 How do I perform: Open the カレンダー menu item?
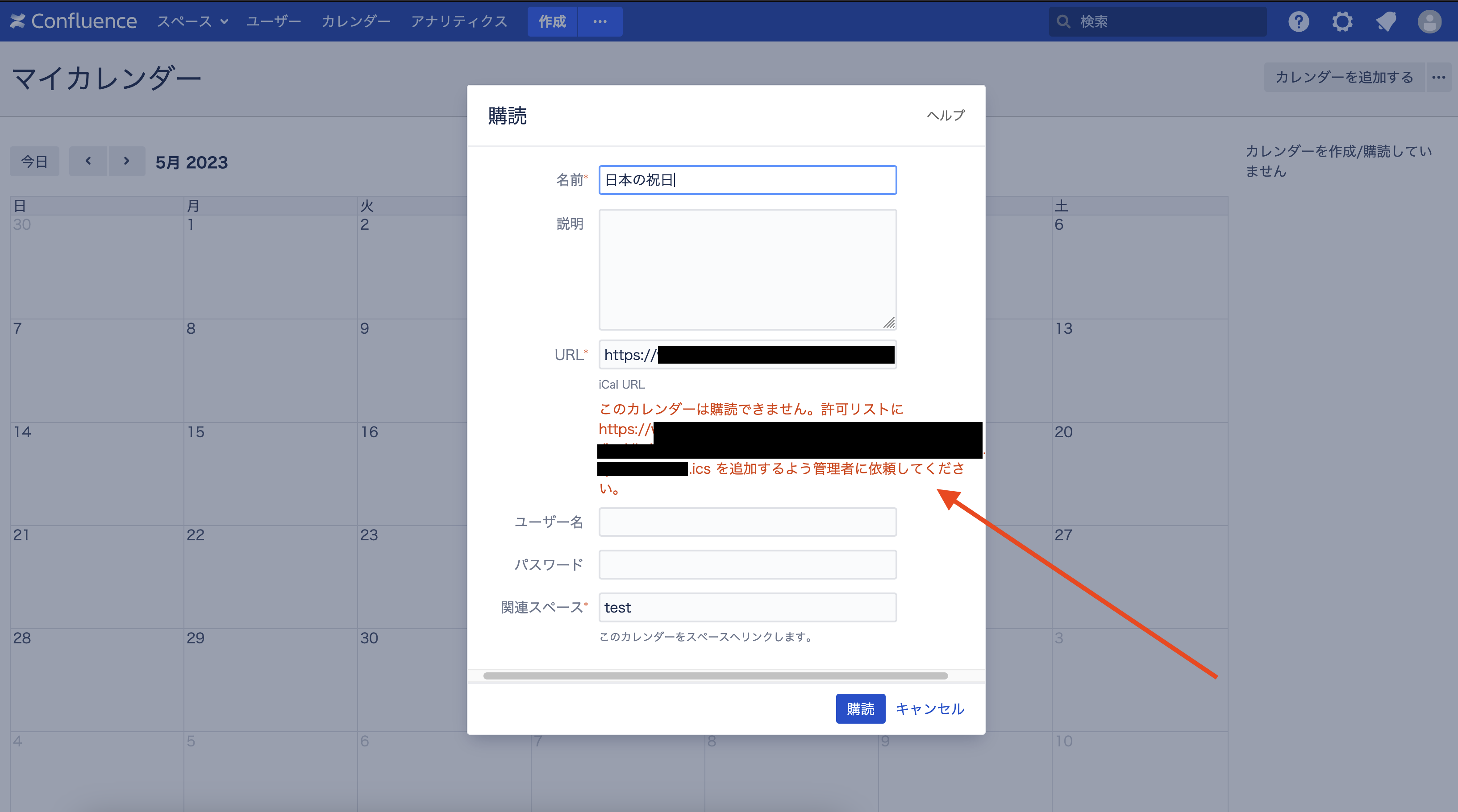pos(356,21)
